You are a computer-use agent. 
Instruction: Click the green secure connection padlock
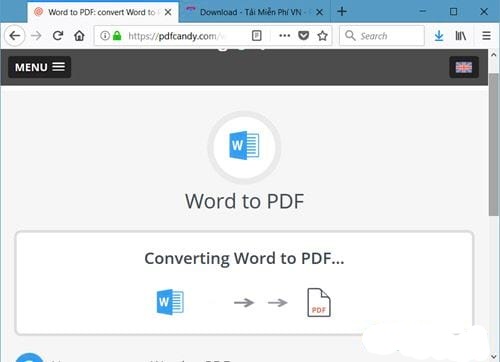(x=117, y=35)
